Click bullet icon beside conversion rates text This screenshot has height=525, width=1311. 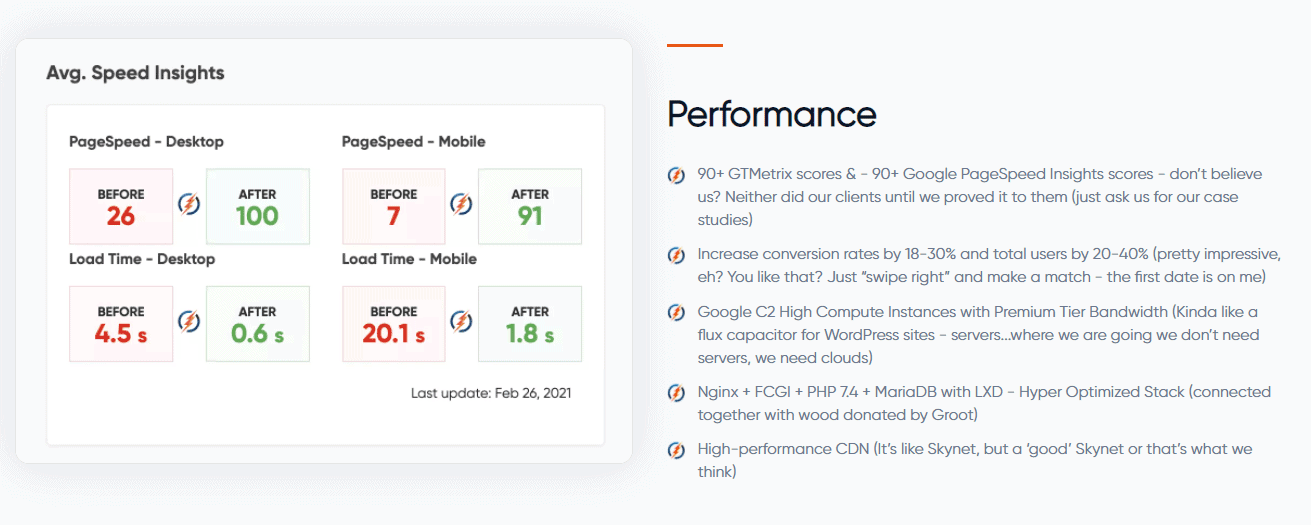click(x=676, y=255)
